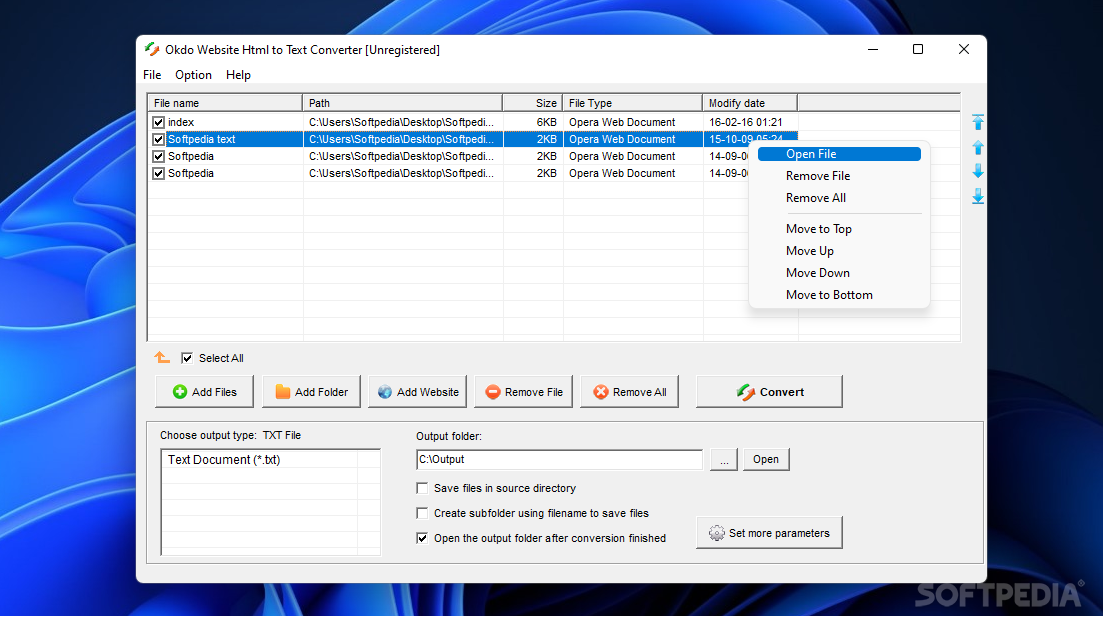Toggle the Select All checkbox
1103x622 pixels.
coord(186,358)
